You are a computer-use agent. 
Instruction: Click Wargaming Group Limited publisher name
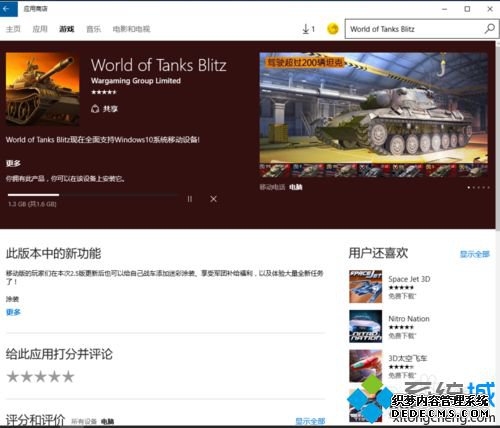coord(136,81)
